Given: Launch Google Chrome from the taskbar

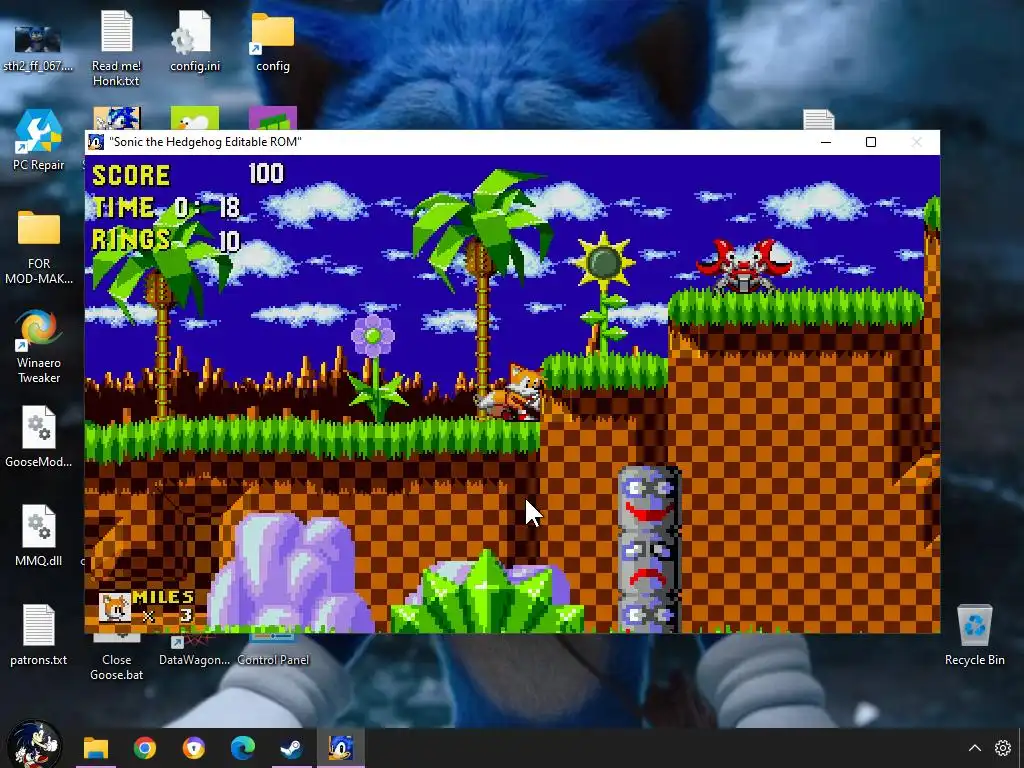Looking at the screenshot, I should click(x=145, y=748).
